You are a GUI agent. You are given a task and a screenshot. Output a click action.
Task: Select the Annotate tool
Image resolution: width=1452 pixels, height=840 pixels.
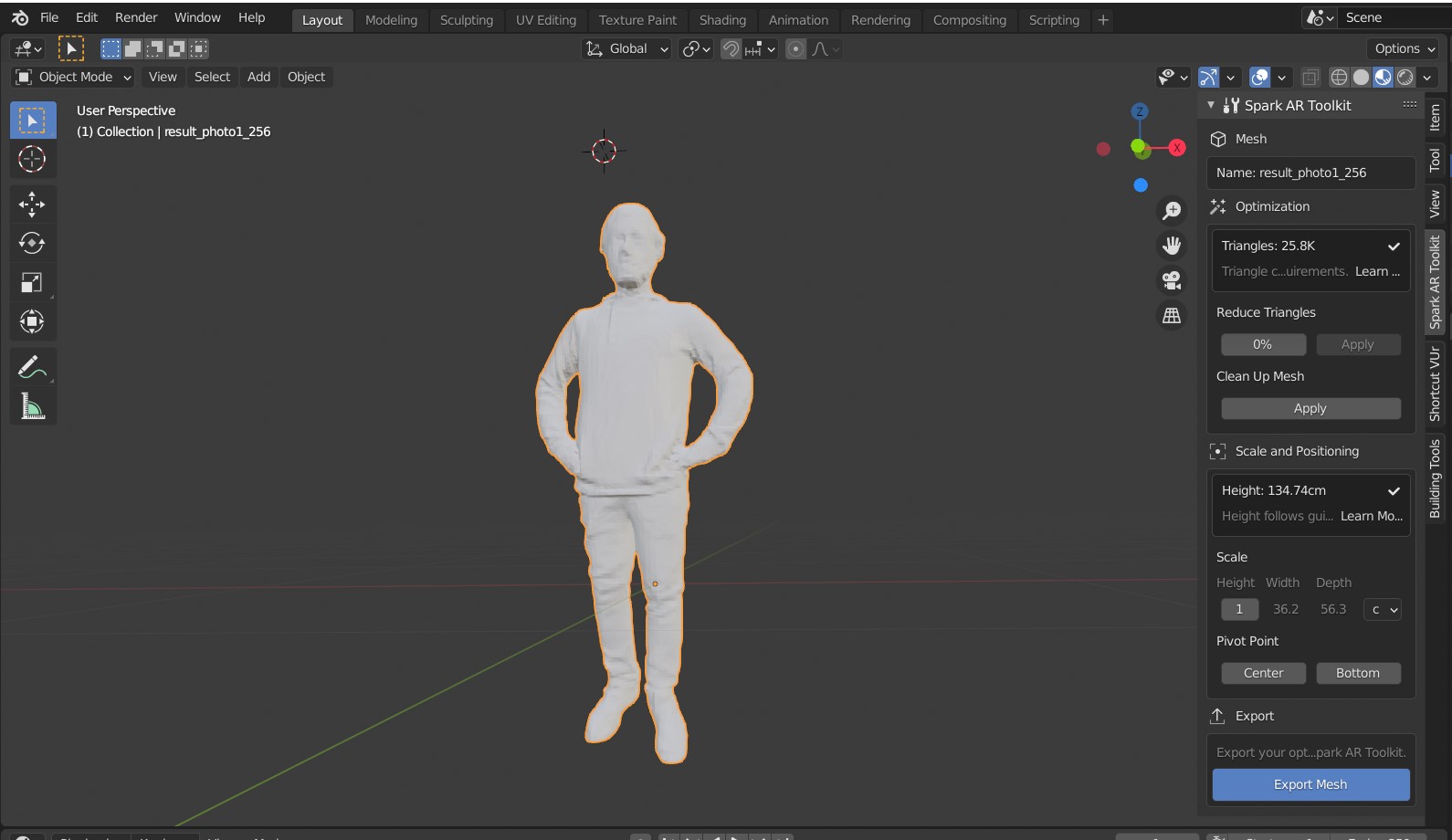pyautogui.click(x=32, y=367)
